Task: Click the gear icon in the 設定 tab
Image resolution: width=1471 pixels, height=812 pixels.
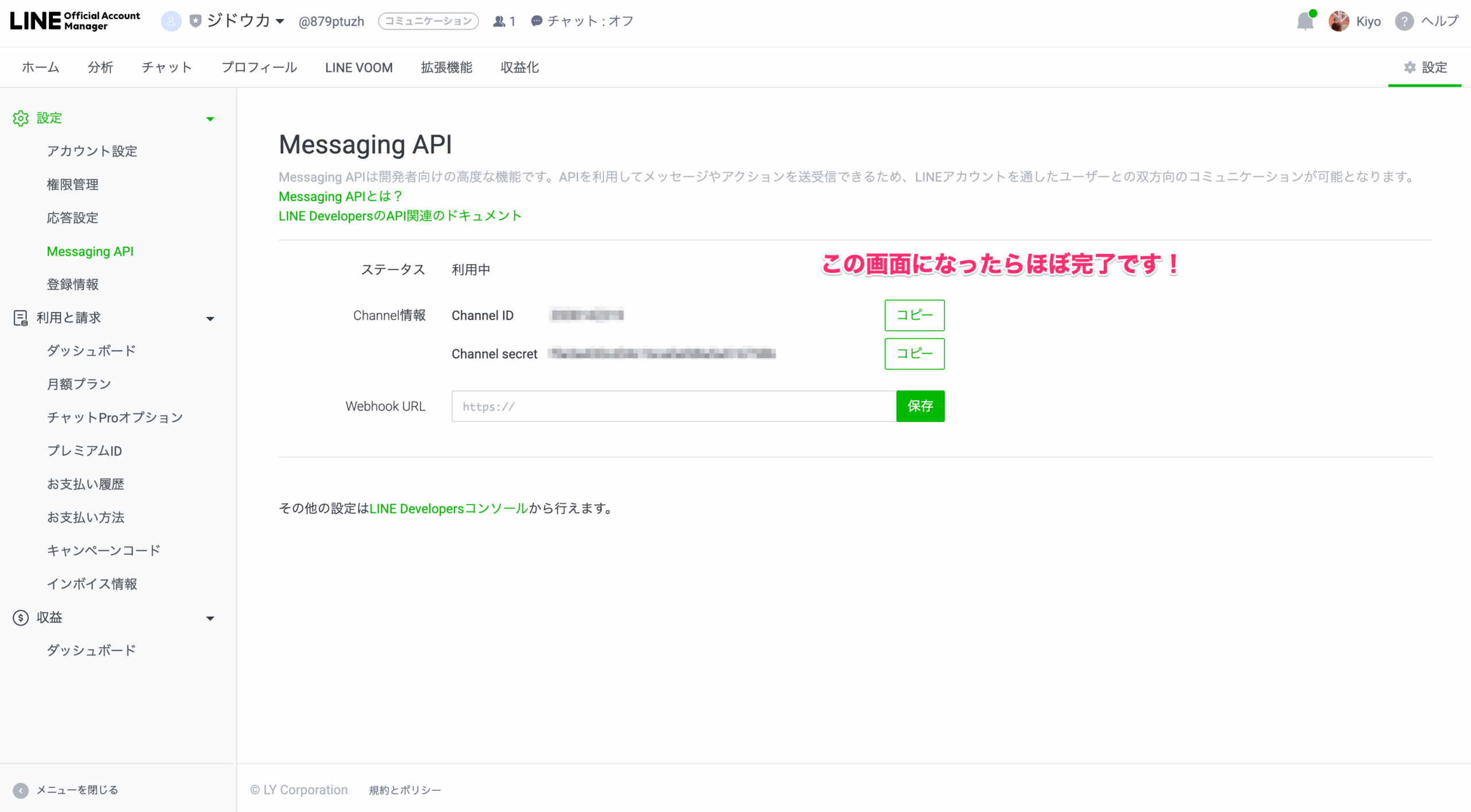Action: [1410, 67]
